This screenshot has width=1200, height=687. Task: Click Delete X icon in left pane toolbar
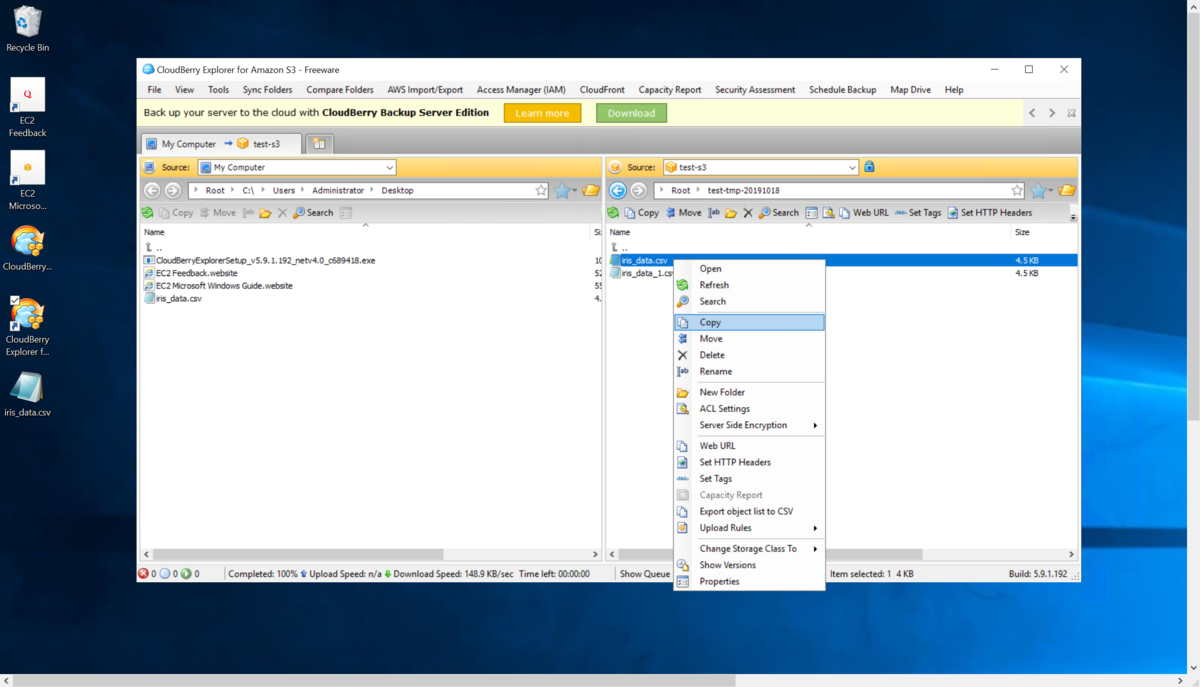[282, 213]
